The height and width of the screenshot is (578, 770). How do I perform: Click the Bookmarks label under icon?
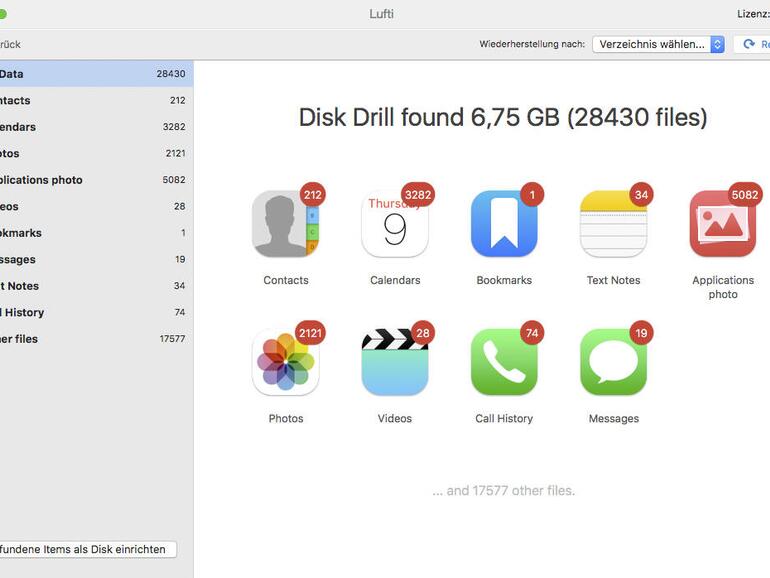504,280
